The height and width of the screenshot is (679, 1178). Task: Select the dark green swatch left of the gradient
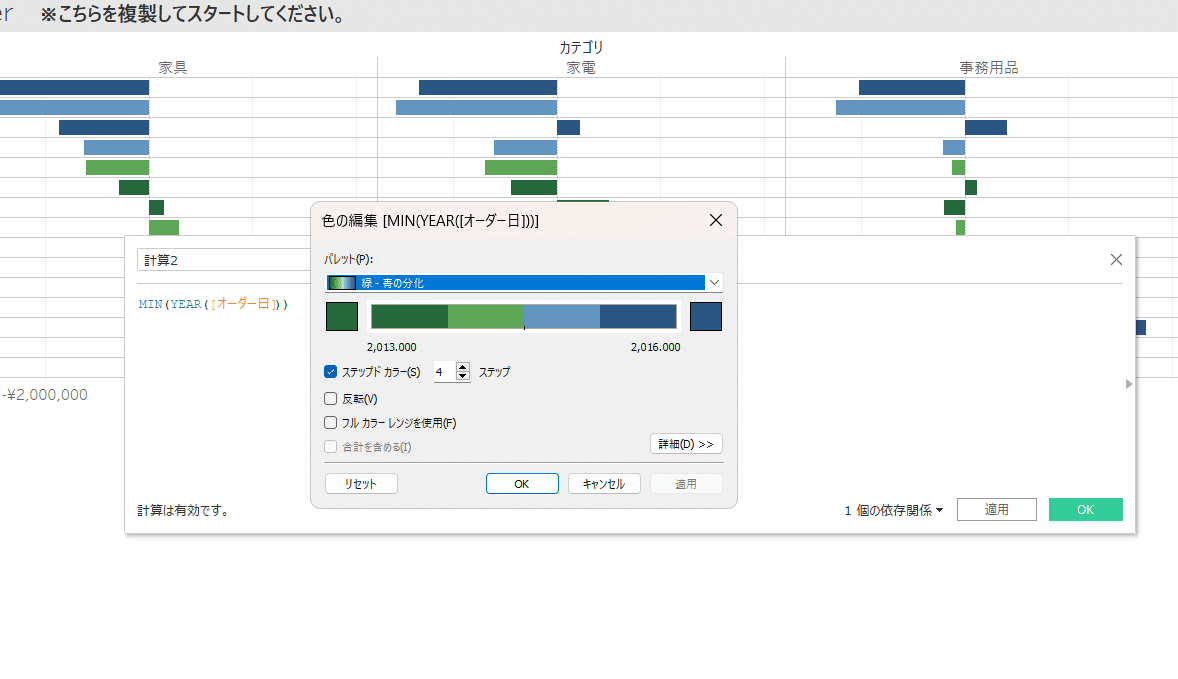[x=341, y=316]
